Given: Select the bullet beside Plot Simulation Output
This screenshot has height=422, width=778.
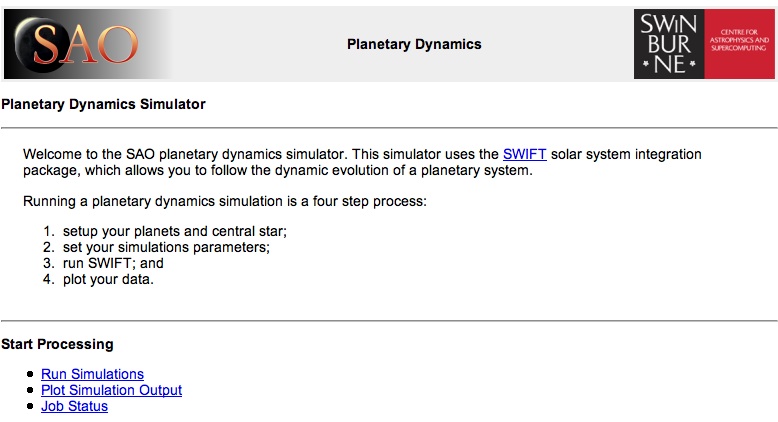Looking at the screenshot, I should [30, 390].
